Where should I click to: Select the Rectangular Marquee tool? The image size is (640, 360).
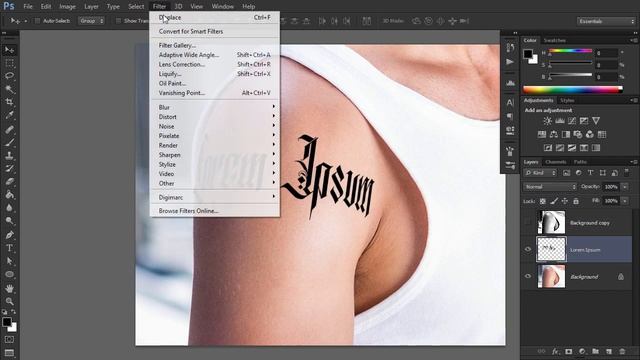tap(9, 63)
